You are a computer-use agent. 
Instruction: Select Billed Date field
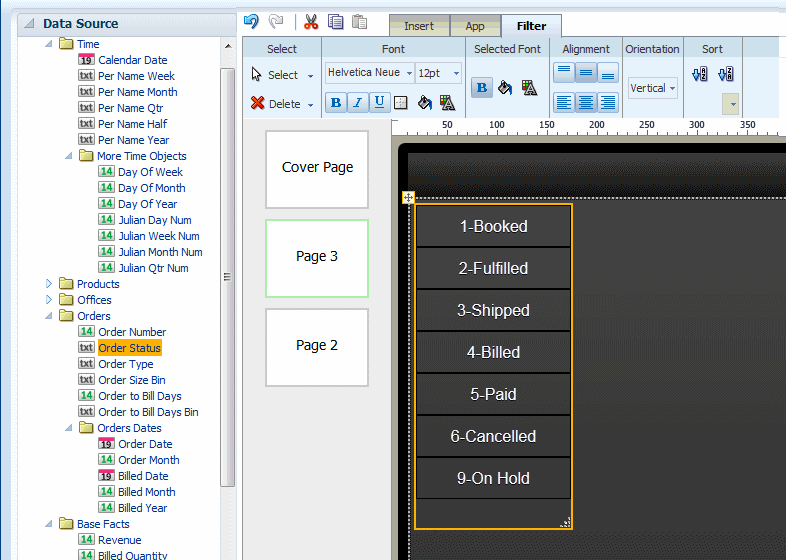pyautogui.click(x=143, y=476)
